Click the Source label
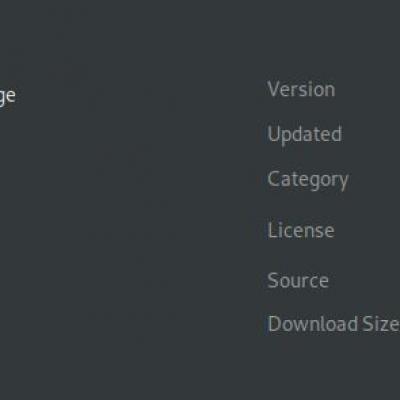 click(x=298, y=280)
